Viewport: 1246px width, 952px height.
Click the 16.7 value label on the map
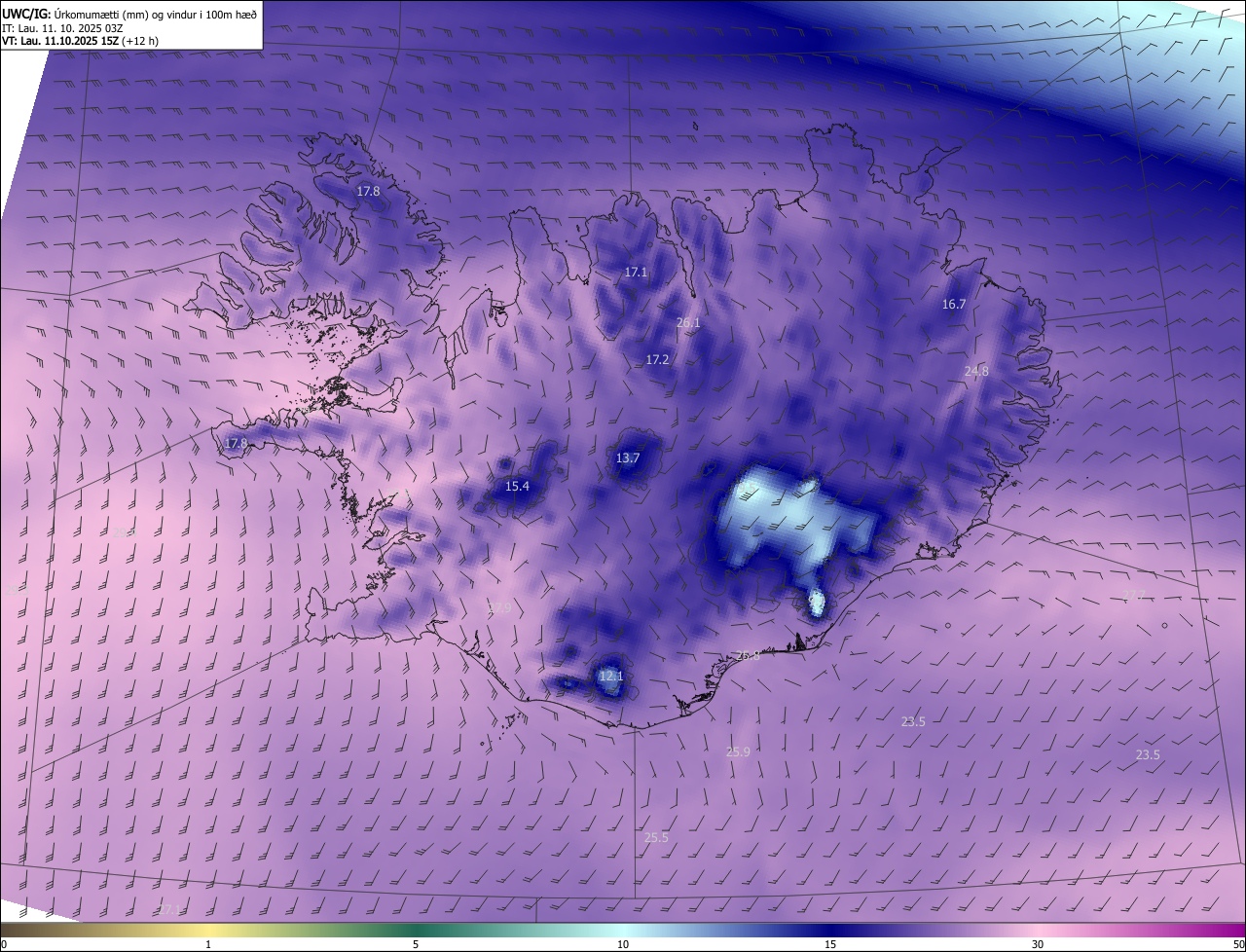point(954,305)
